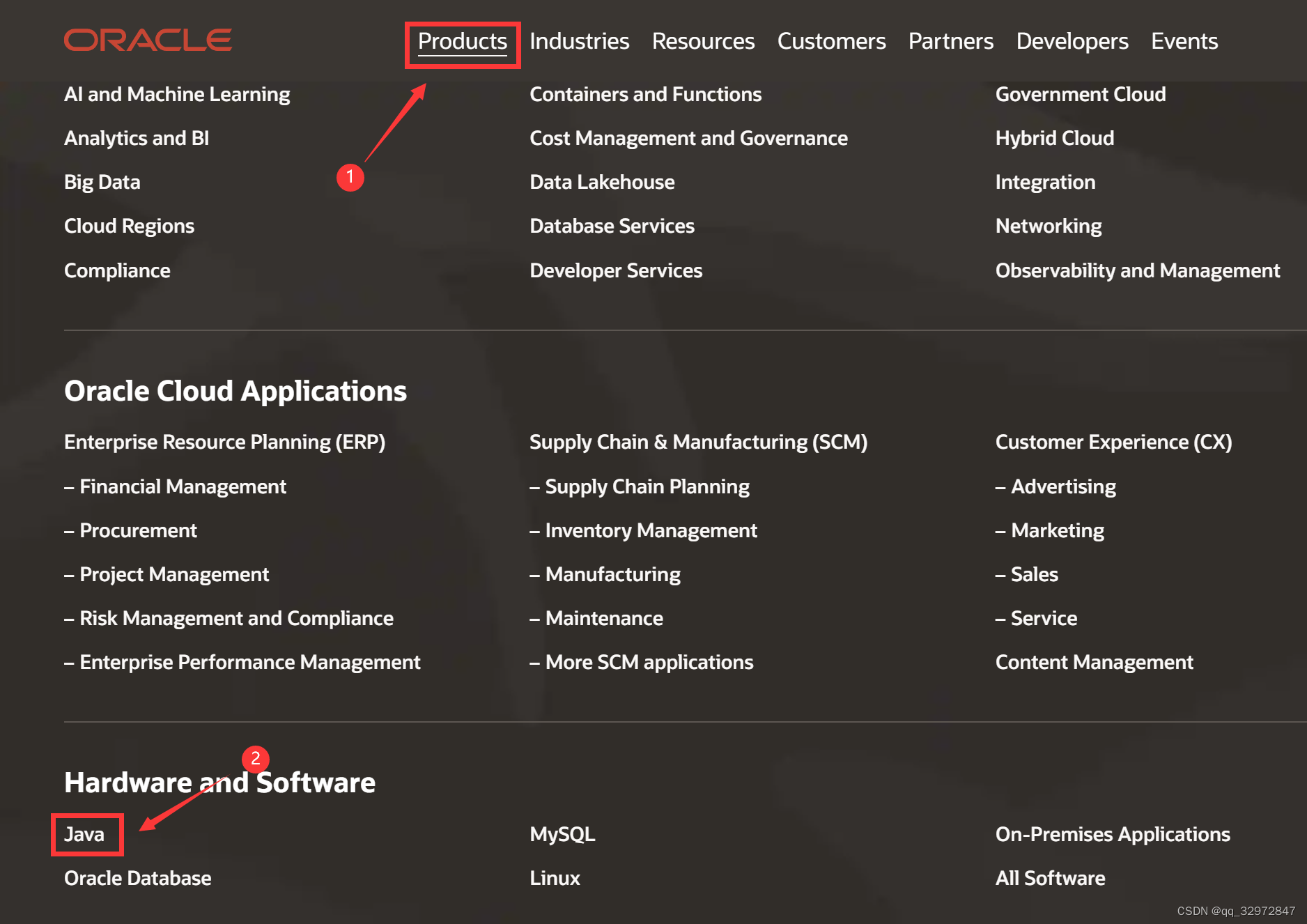Image resolution: width=1307 pixels, height=924 pixels.
Task: Open Observability and Management
Action: tap(1138, 270)
